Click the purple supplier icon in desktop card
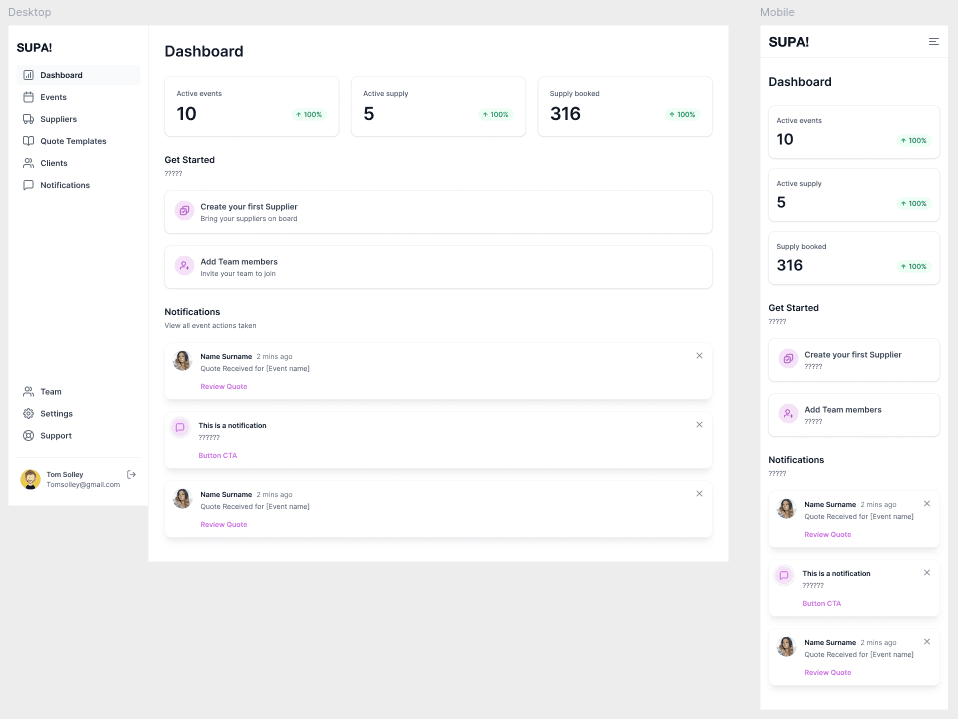The image size is (958, 719). click(x=185, y=211)
